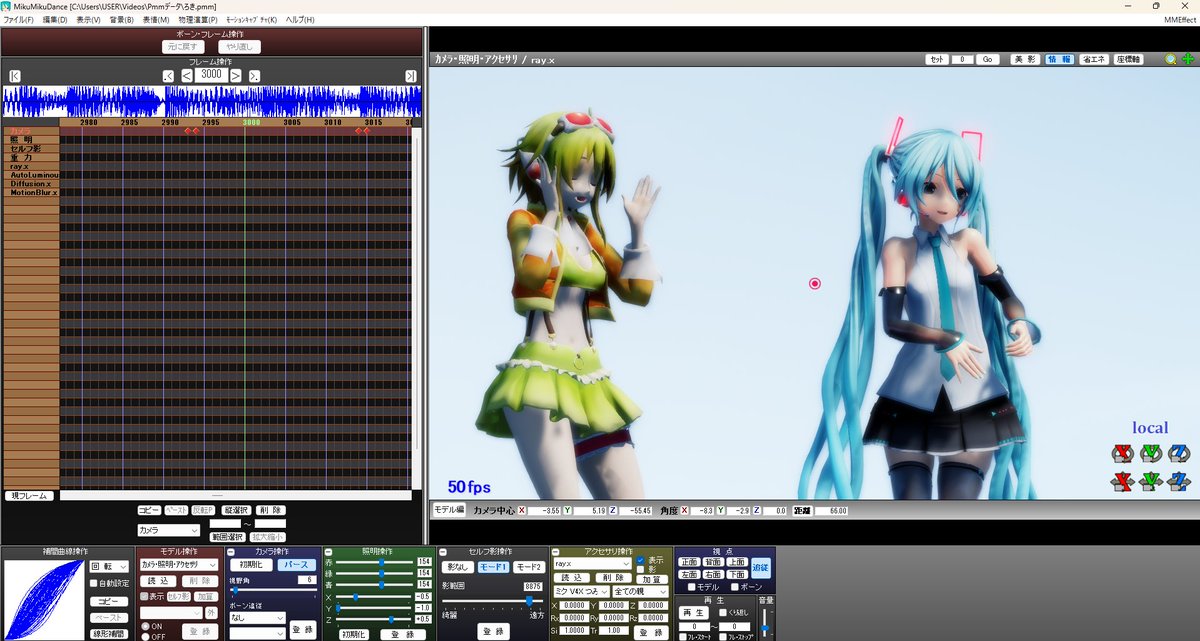Screen dimensions: 1200x641
Task: Click the 元に戻す undo button
Action: 182,46
